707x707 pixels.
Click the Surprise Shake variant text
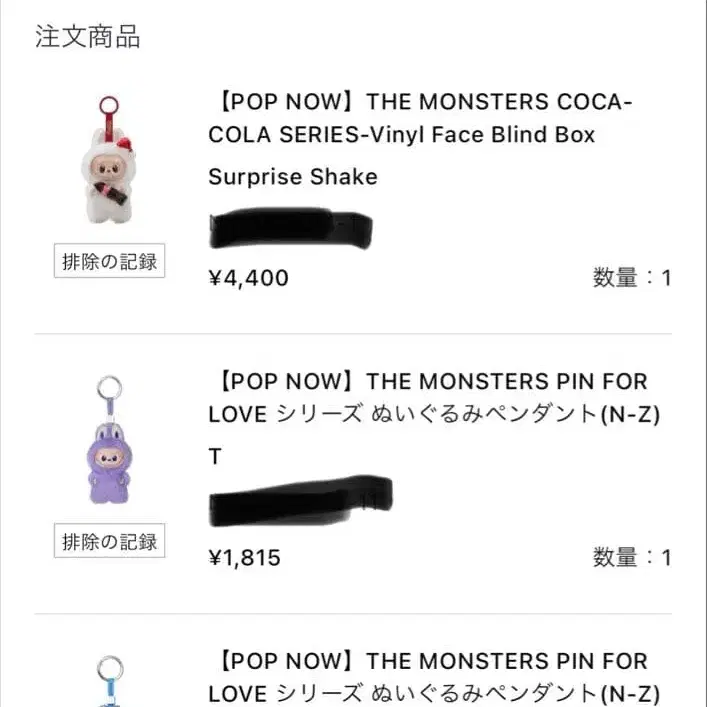click(293, 177)
